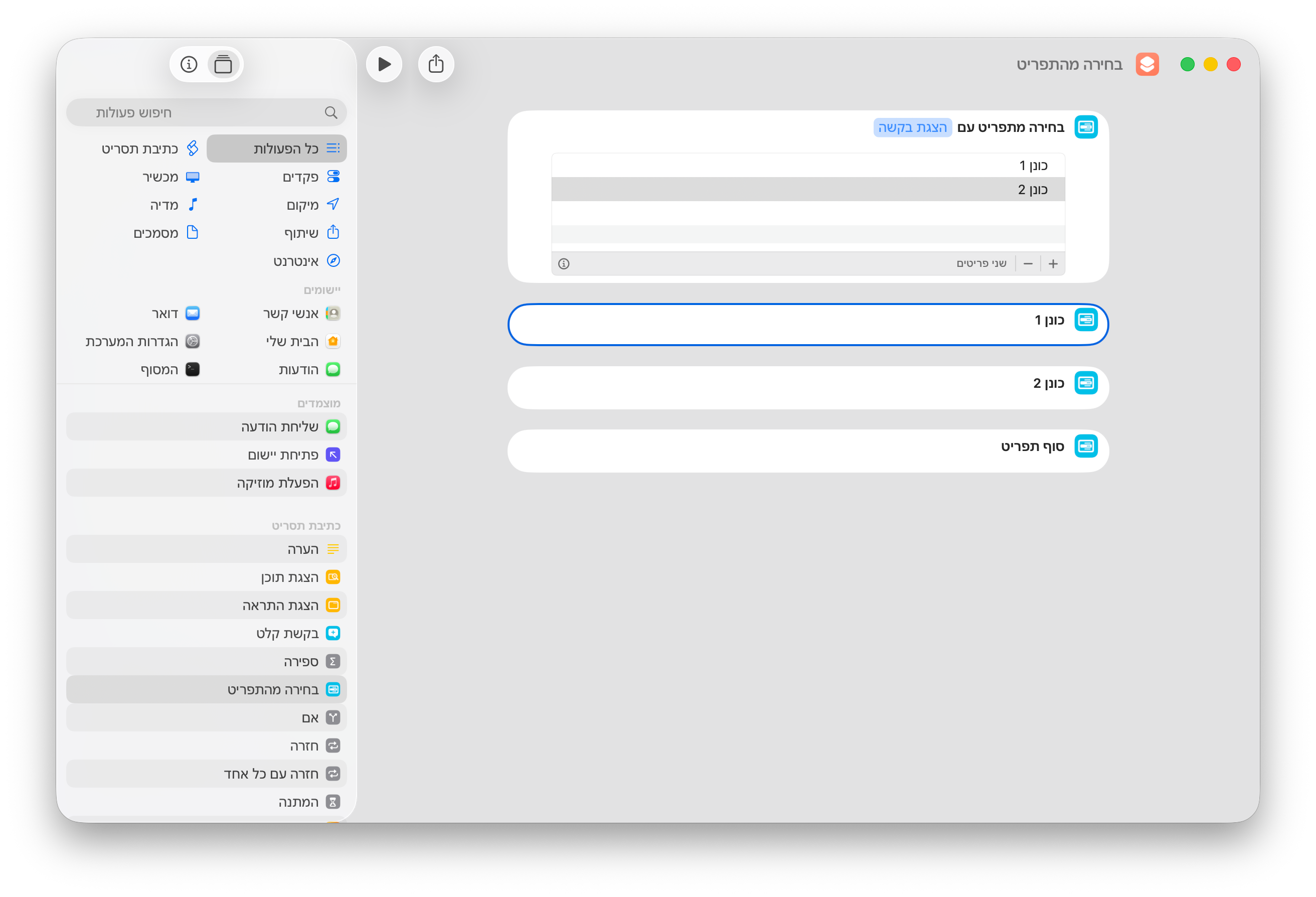Click the menu list info icon
Image resolution: width=1316 pixels, height=897 pixels.
[563, 264]
